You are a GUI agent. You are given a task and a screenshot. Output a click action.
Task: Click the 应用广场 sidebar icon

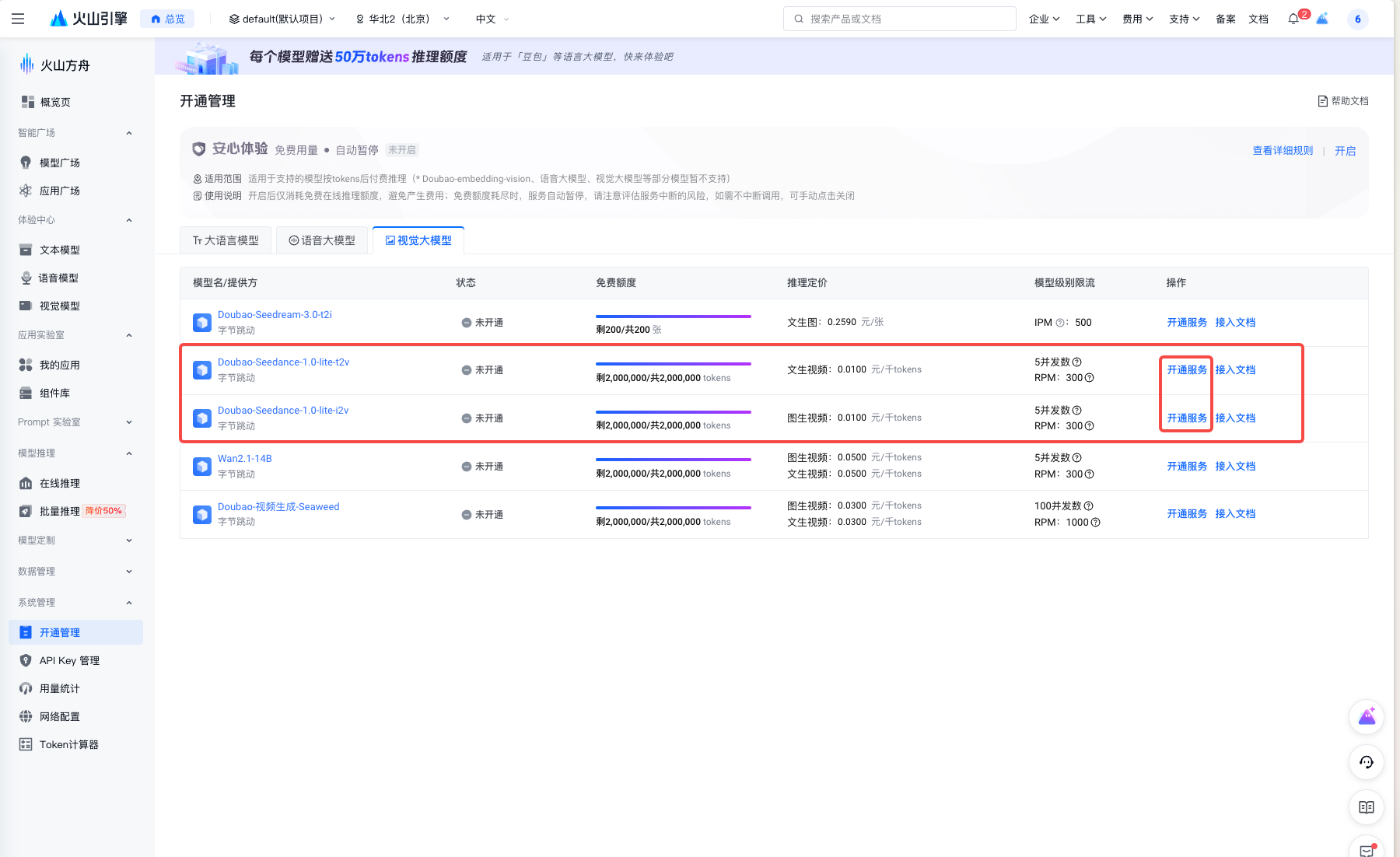26,191
